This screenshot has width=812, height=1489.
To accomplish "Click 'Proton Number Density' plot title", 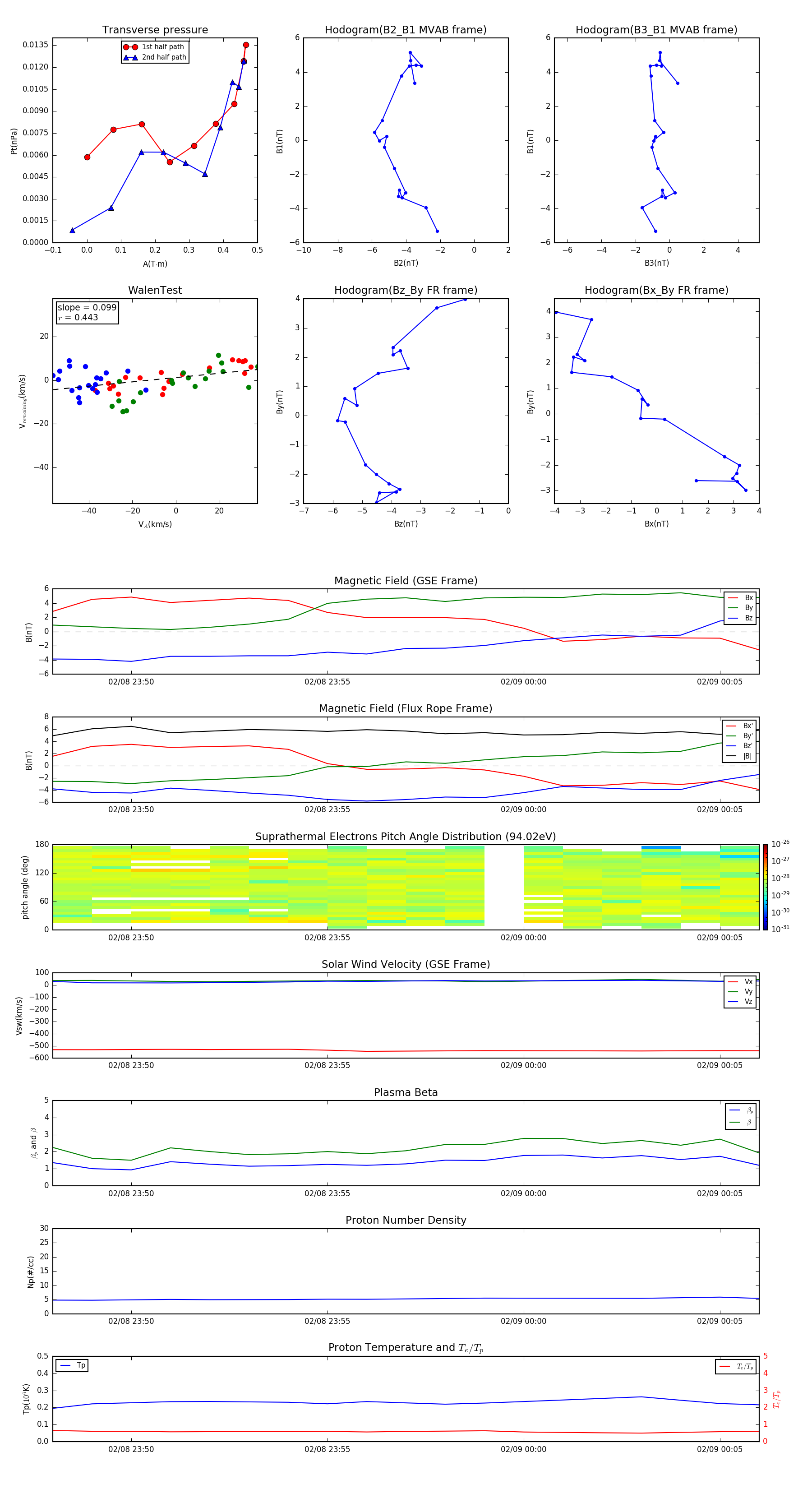I will pos(406,1220).
